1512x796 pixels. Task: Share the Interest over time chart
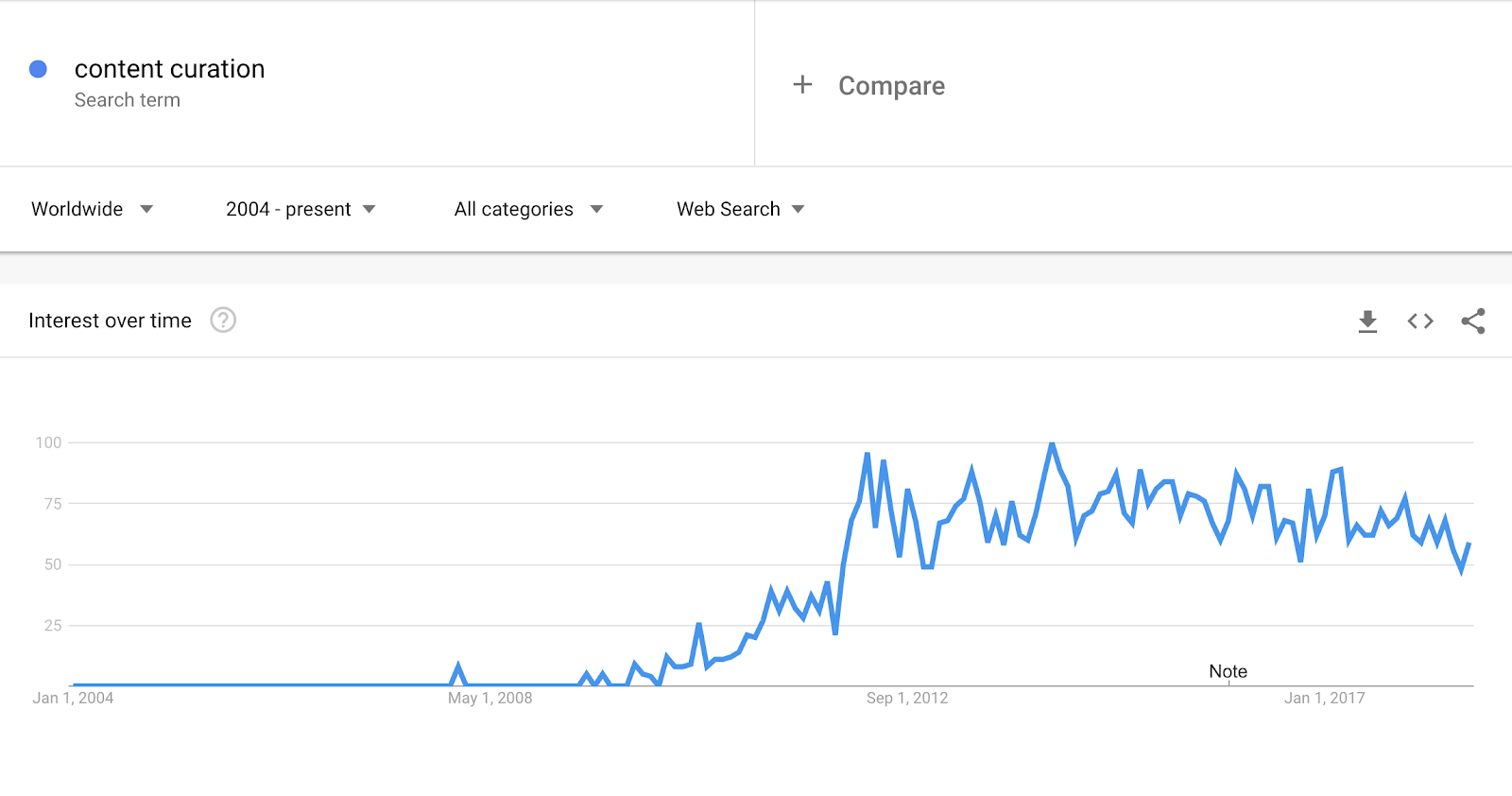tap(1473, 321)
